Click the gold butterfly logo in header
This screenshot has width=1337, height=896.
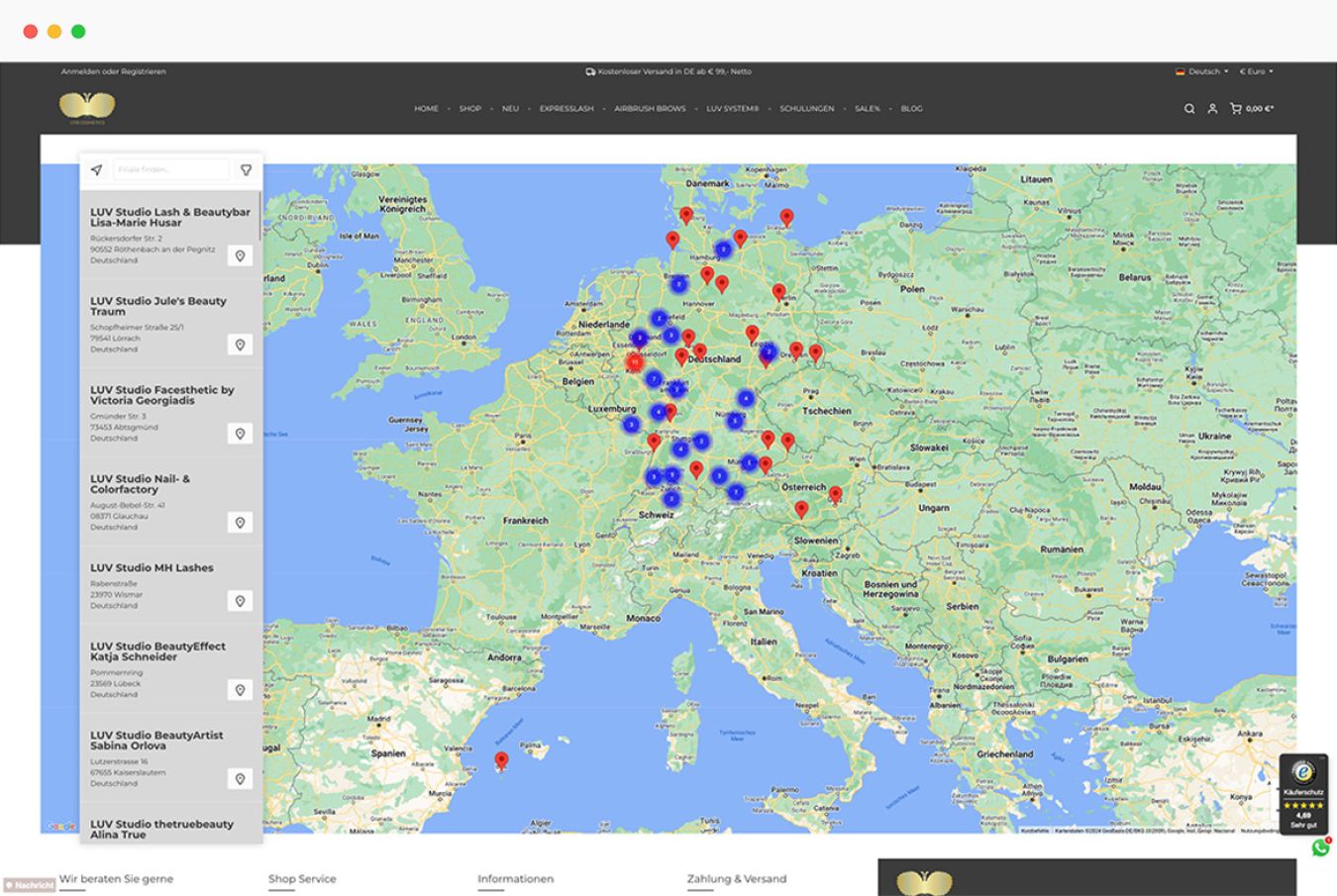click(x=87, y=106)
